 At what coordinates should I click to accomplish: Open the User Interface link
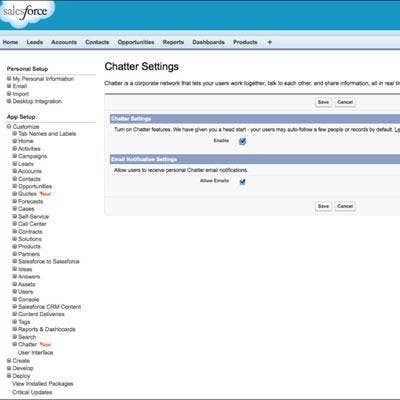[x=36, y=353]
